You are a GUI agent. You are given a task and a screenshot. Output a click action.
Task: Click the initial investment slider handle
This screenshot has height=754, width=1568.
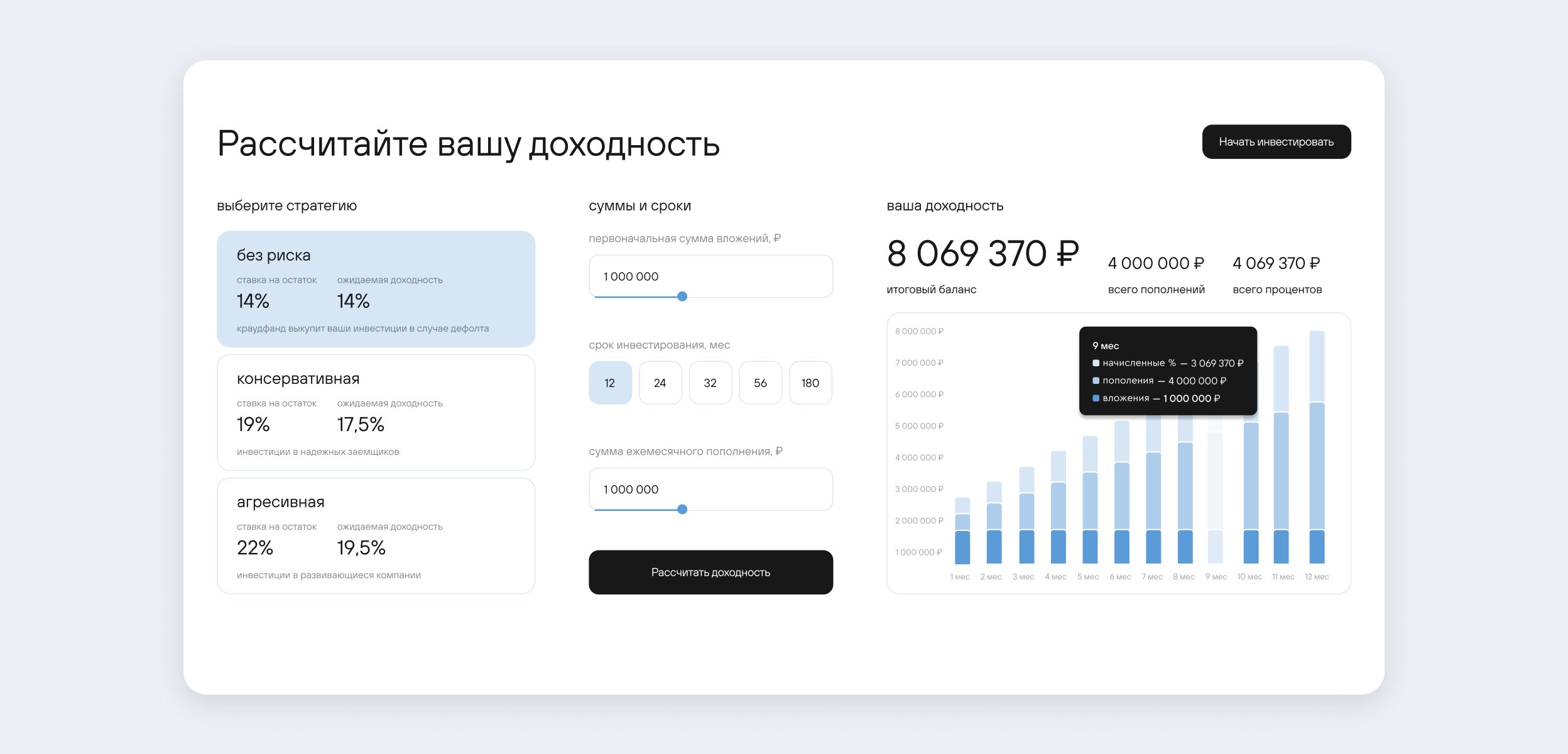(682, 297)
